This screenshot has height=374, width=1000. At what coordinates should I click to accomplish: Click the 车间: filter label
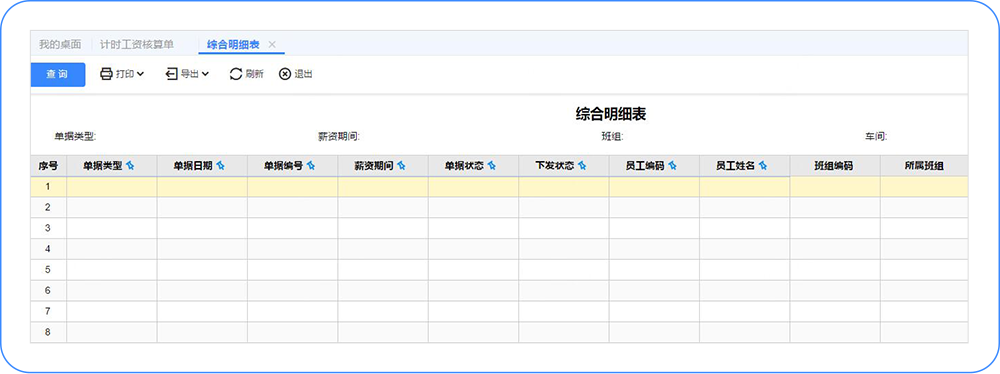click(876, 137)
